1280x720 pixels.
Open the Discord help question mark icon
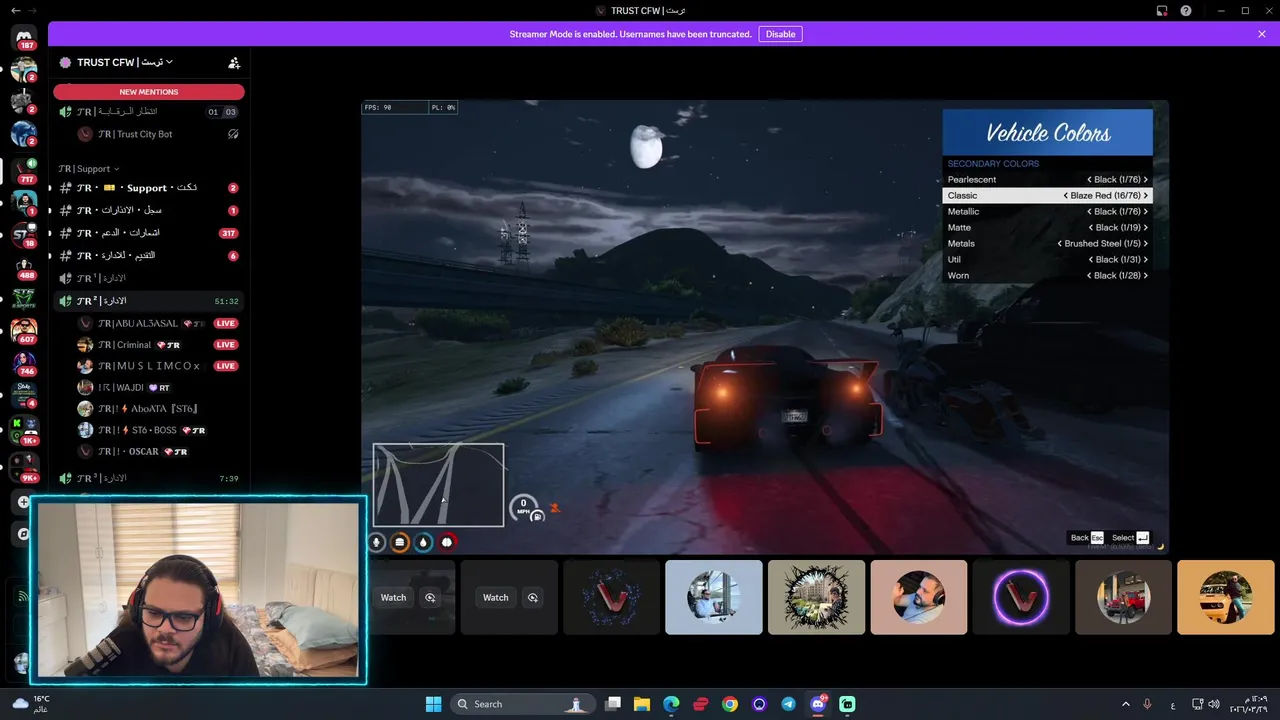click(1186, 10)
